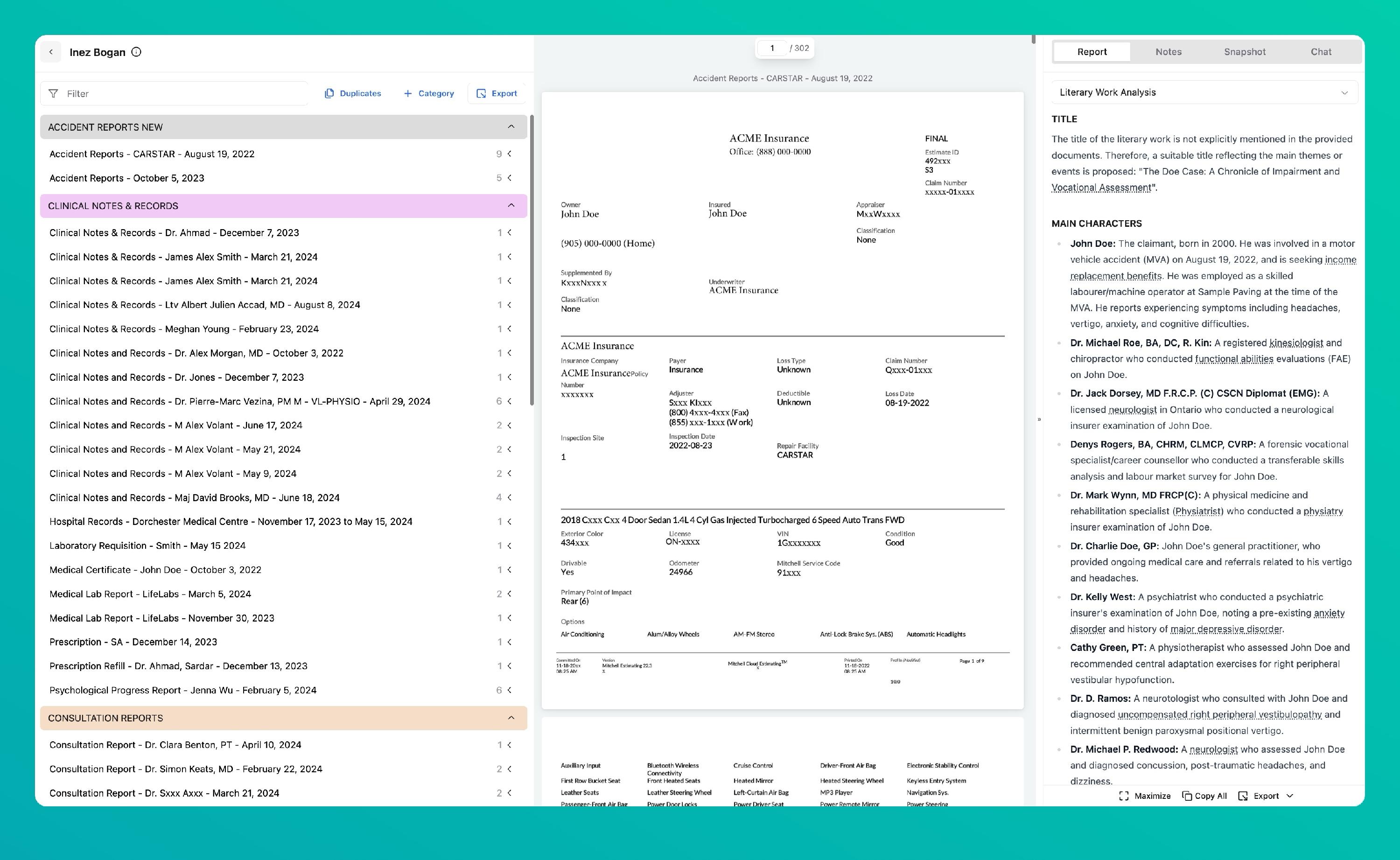Click the add Category button
Screen dimensions: 1400x860
429,93
